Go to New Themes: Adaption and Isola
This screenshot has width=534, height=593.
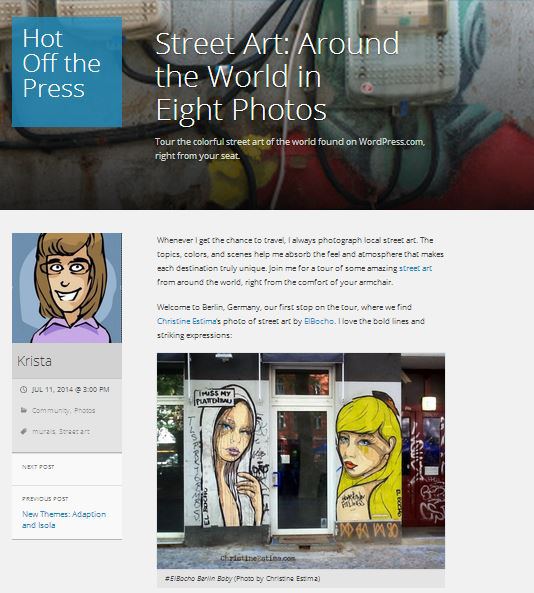click(64, 520)
